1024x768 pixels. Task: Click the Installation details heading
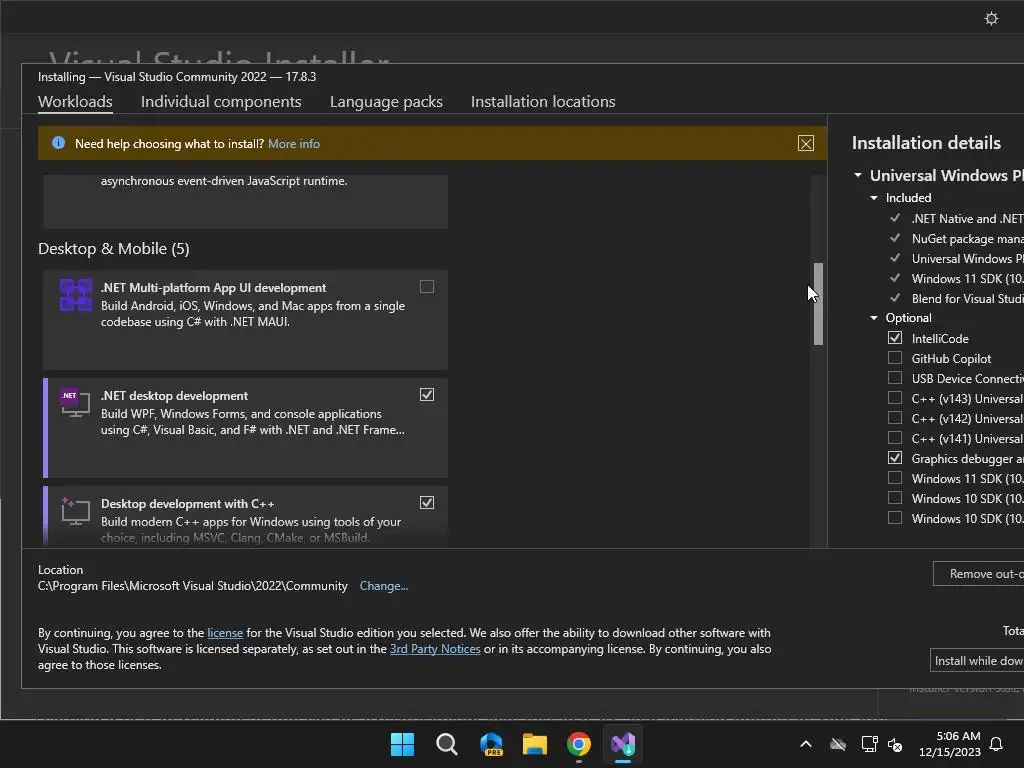926,143
